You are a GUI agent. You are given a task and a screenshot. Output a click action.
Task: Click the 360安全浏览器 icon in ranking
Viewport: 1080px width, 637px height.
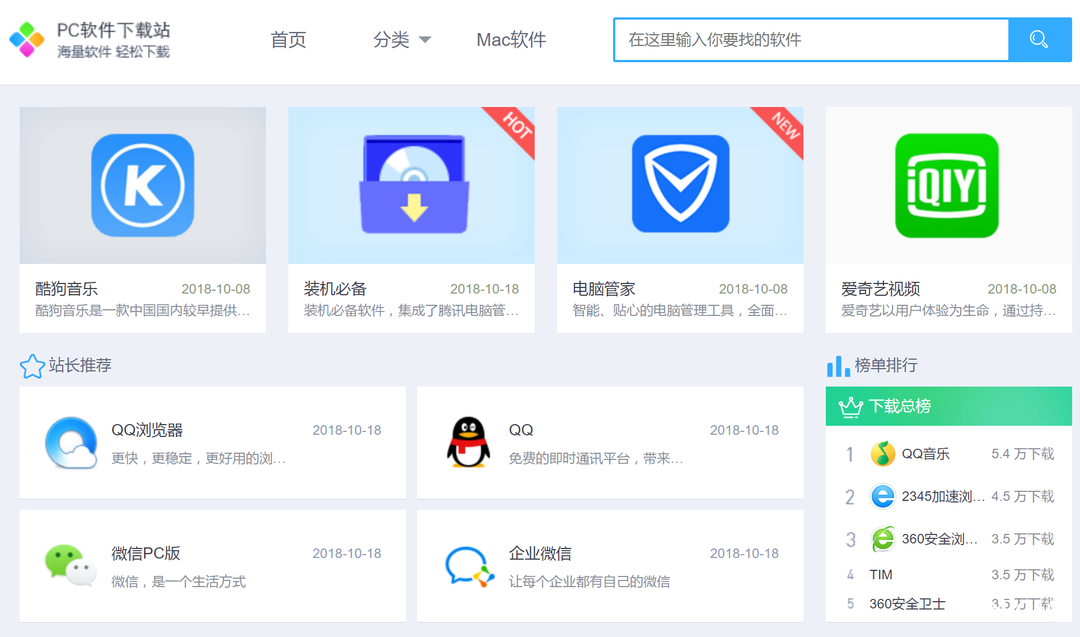[882, 539]
